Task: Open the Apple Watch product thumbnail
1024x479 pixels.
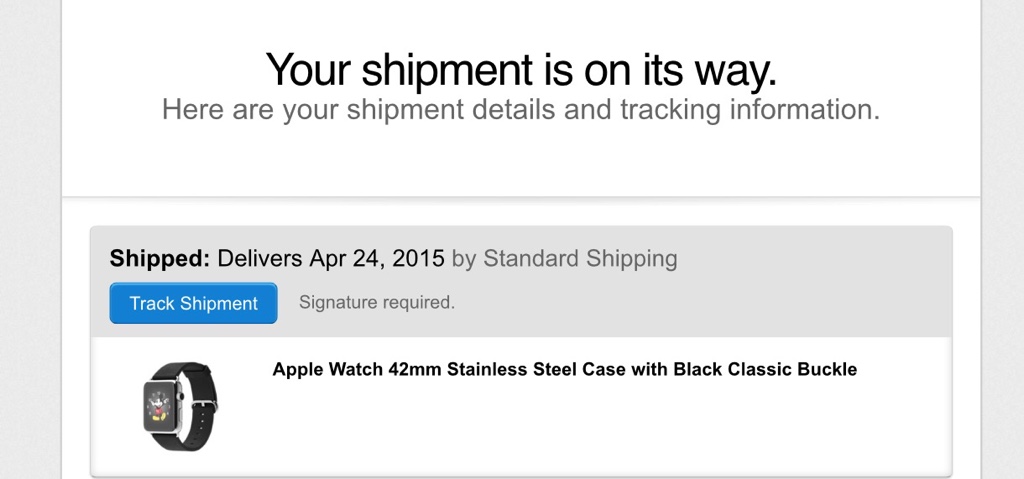Action: point(180,406)
